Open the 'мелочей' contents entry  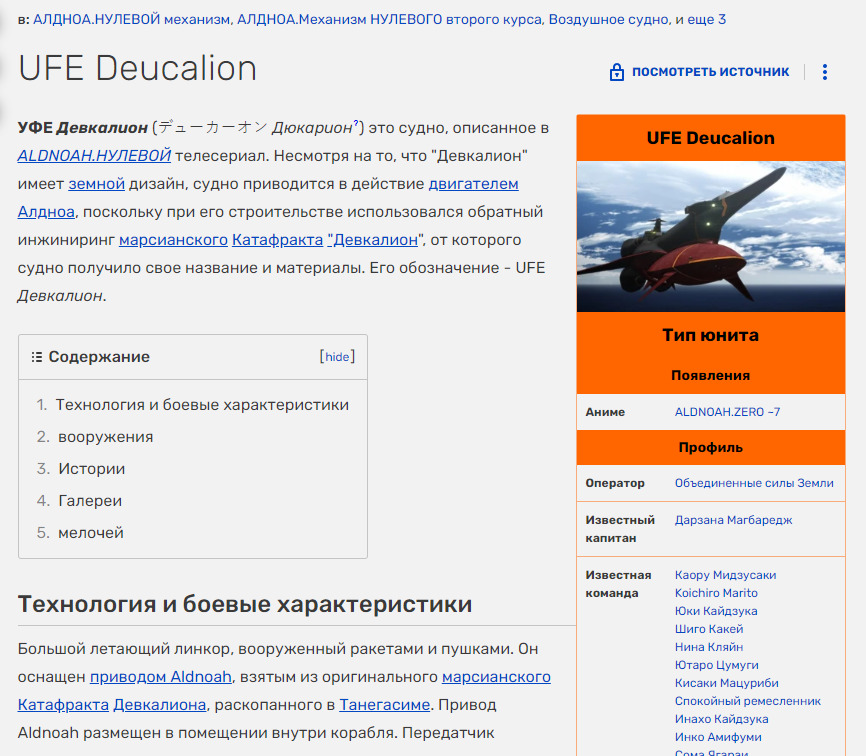point(90,533)
